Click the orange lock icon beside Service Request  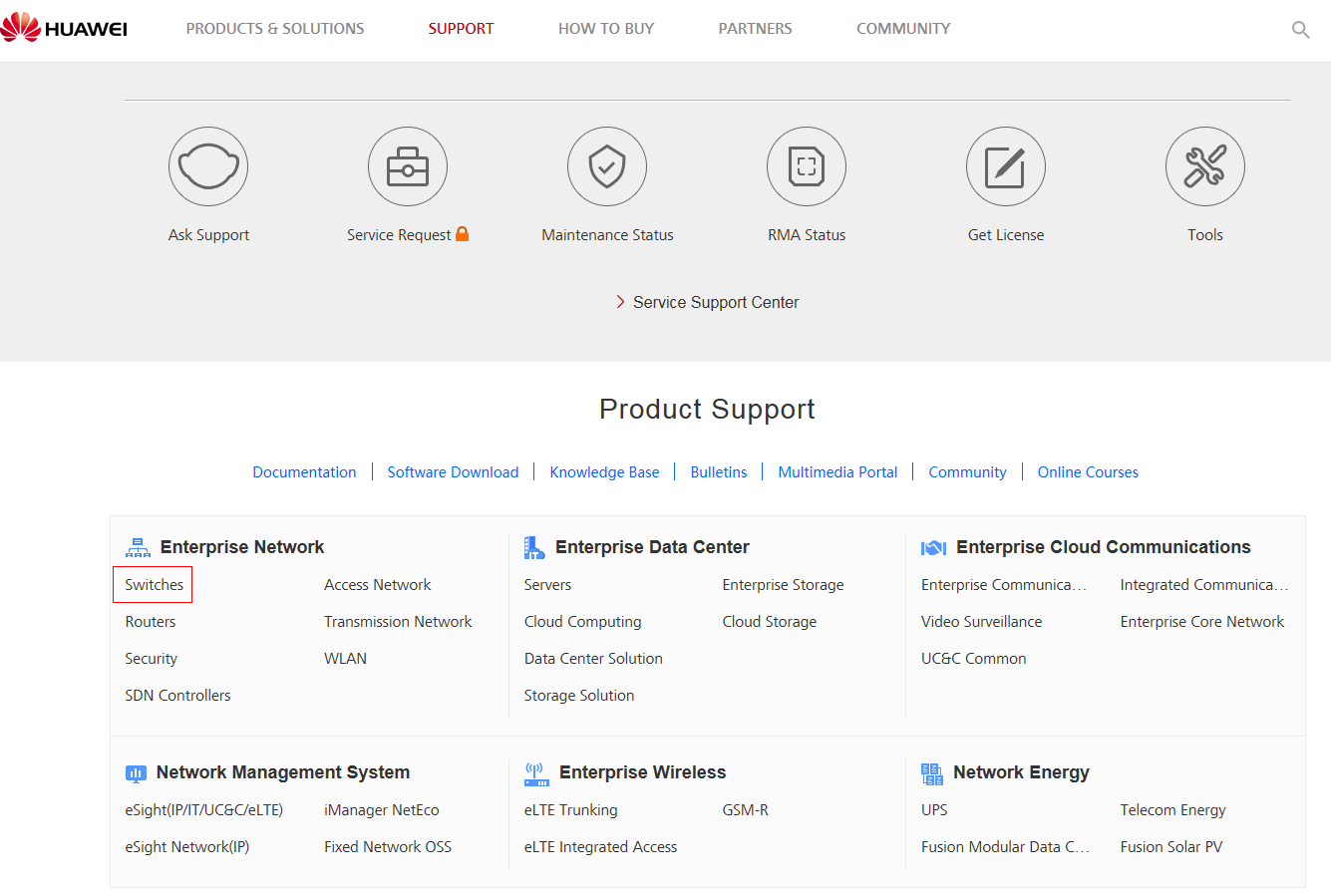click(x=463, y=234)
